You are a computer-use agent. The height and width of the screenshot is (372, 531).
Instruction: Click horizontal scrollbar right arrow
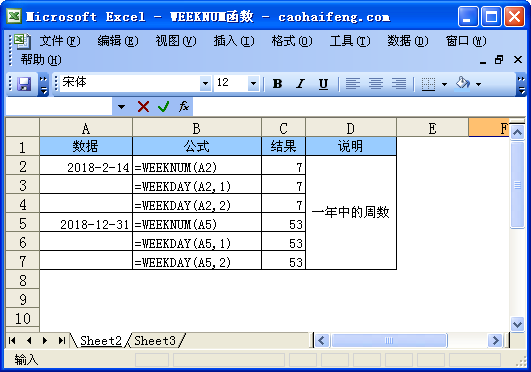pos(495,340)
